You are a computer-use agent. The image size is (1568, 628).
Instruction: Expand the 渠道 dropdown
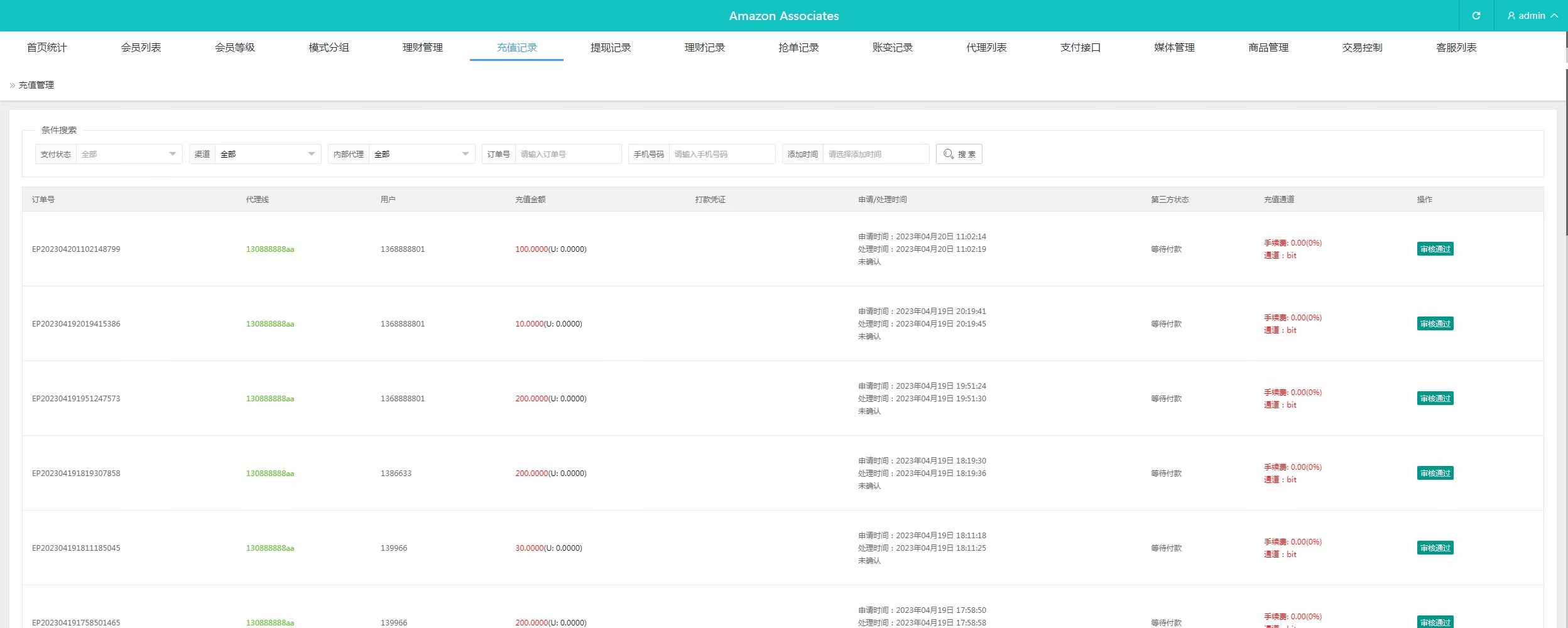(268, 154)
